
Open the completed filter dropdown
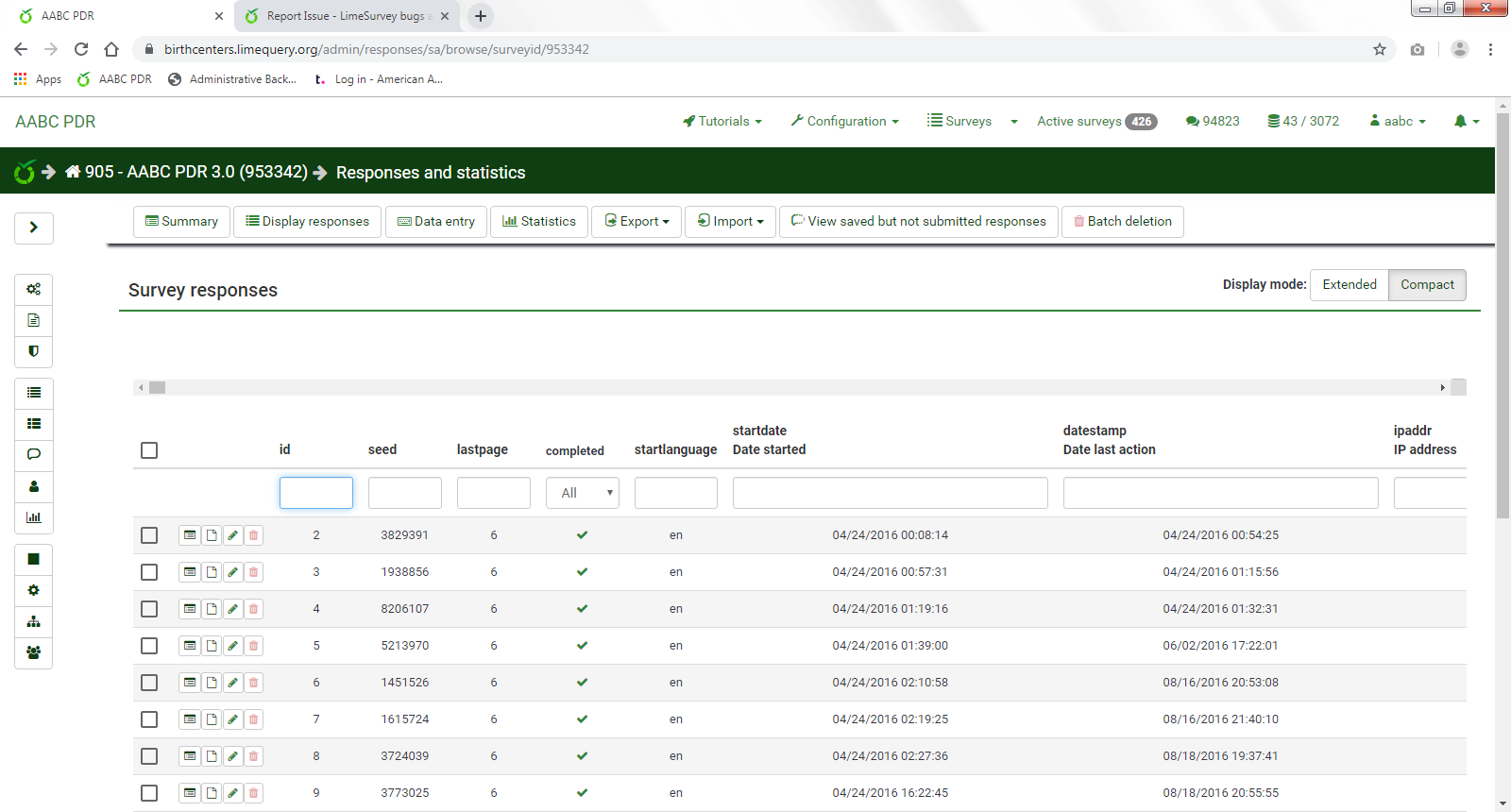click(x=582, y=493)
